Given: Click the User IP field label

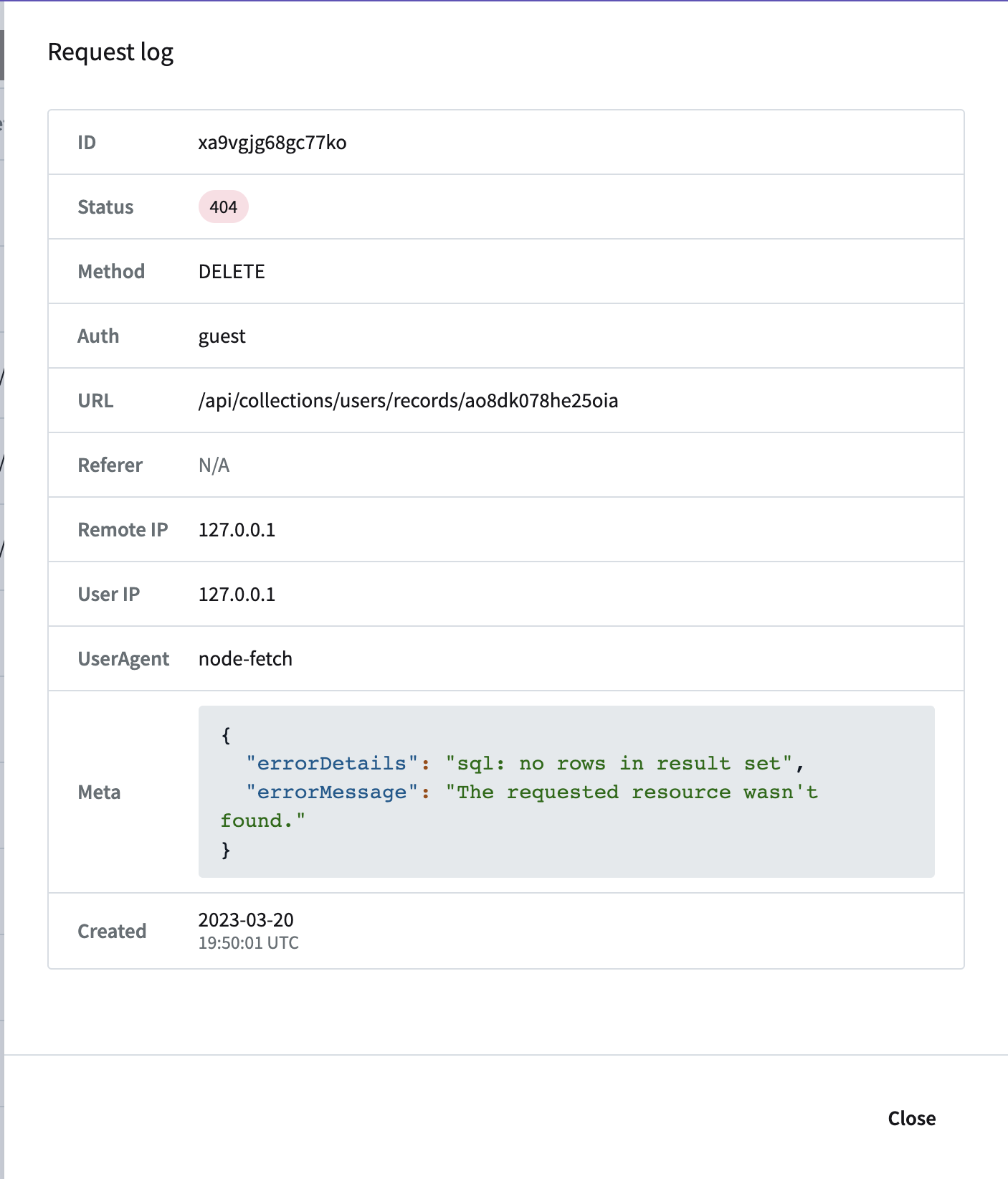Looking at the screenshot, I should 109,594.
